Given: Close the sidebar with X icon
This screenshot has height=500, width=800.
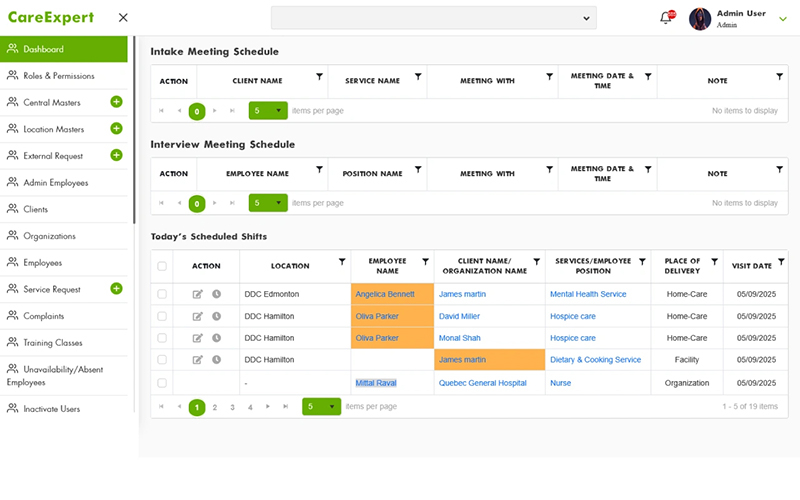Looking at the screenshot, I should click(x=123, y=18).
